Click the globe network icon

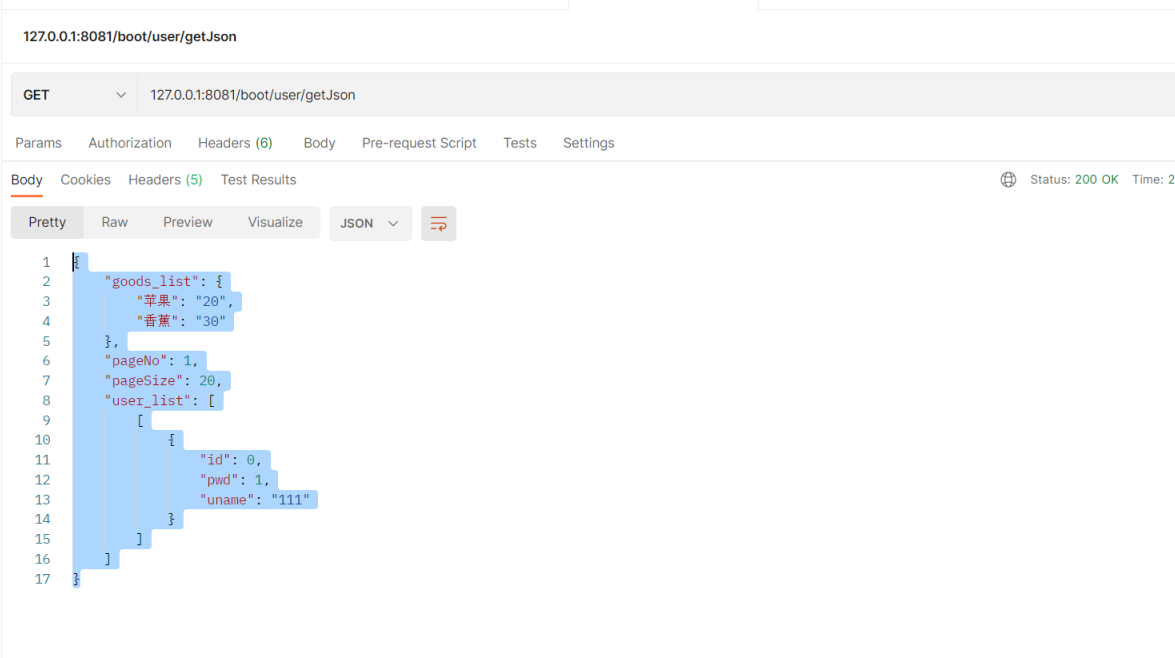tap(1008, 180)
